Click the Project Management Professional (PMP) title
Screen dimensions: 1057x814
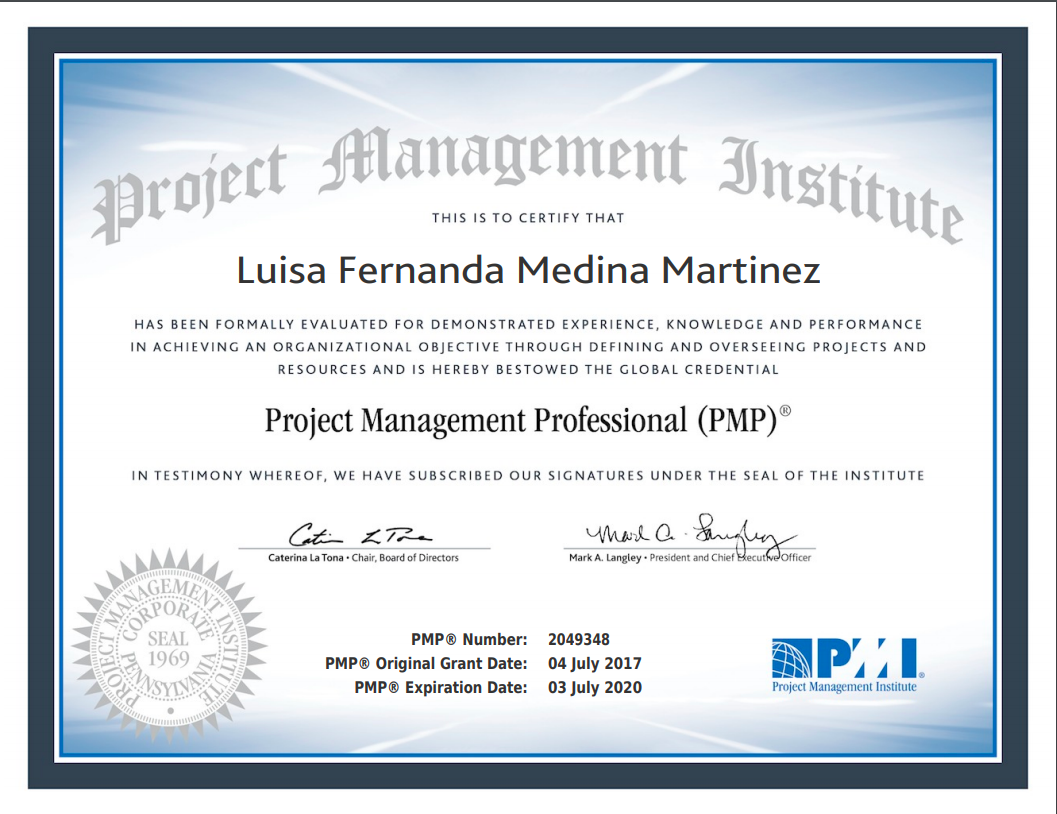pos(520,420)
